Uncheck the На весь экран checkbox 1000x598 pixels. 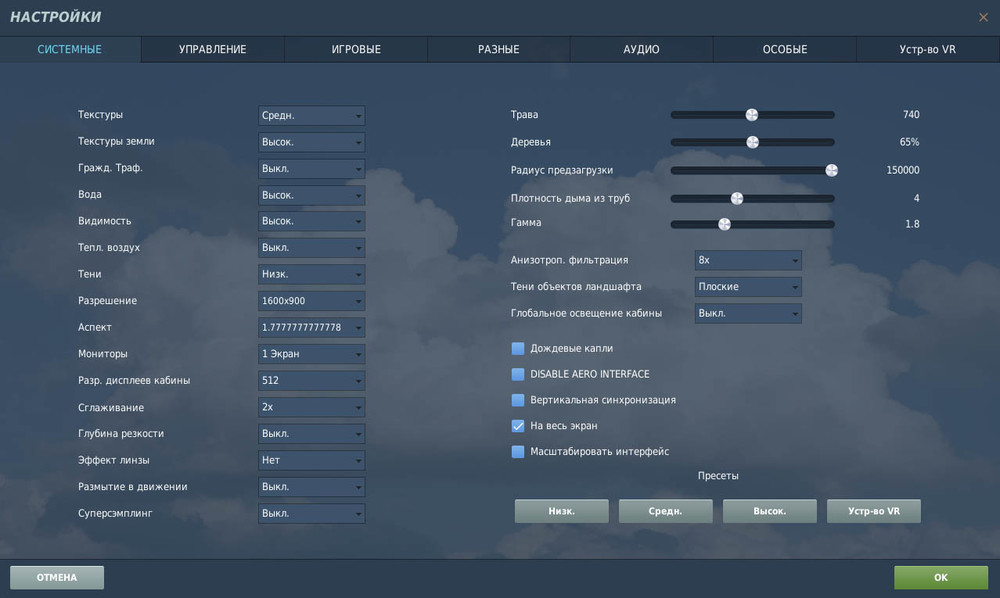[518, 426]
